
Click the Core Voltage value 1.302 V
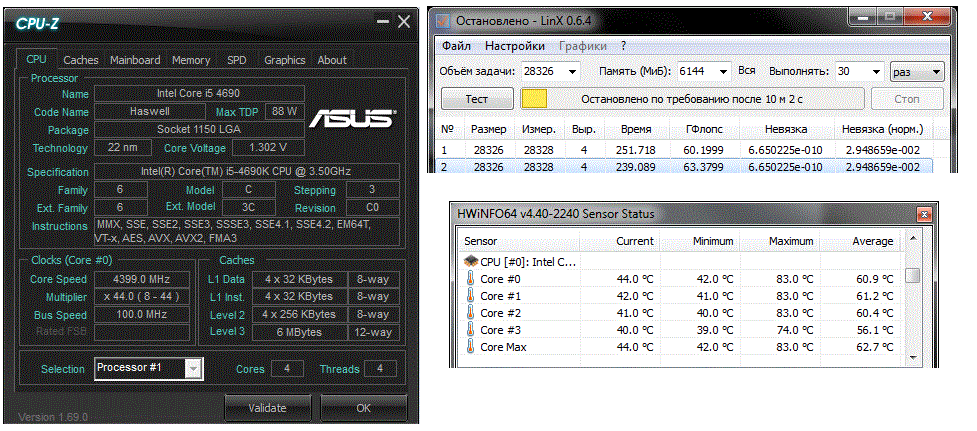tap(268, 148)
